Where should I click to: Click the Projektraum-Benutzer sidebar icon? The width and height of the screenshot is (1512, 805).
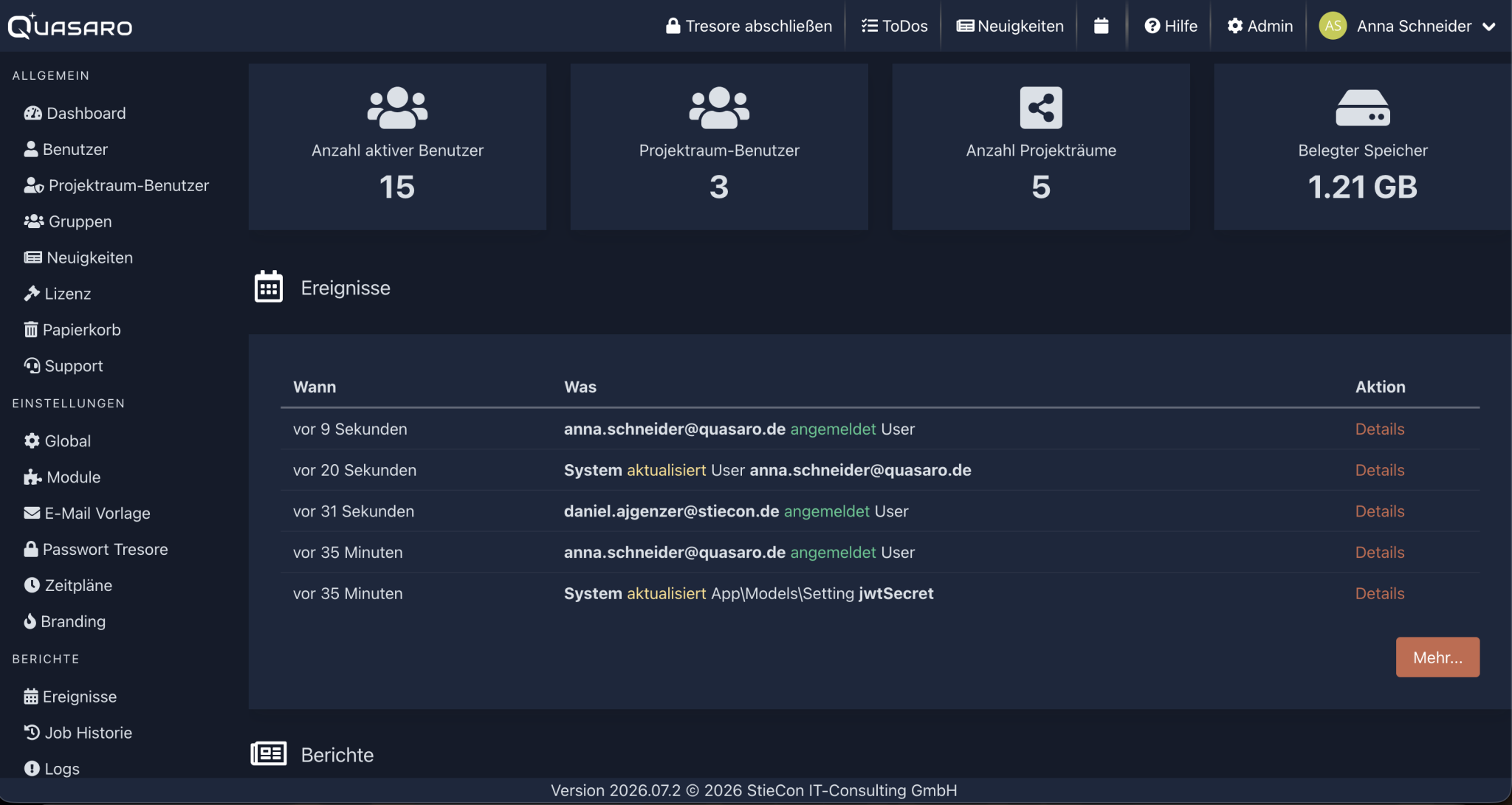pyautogui.click(x=34, y=185)
